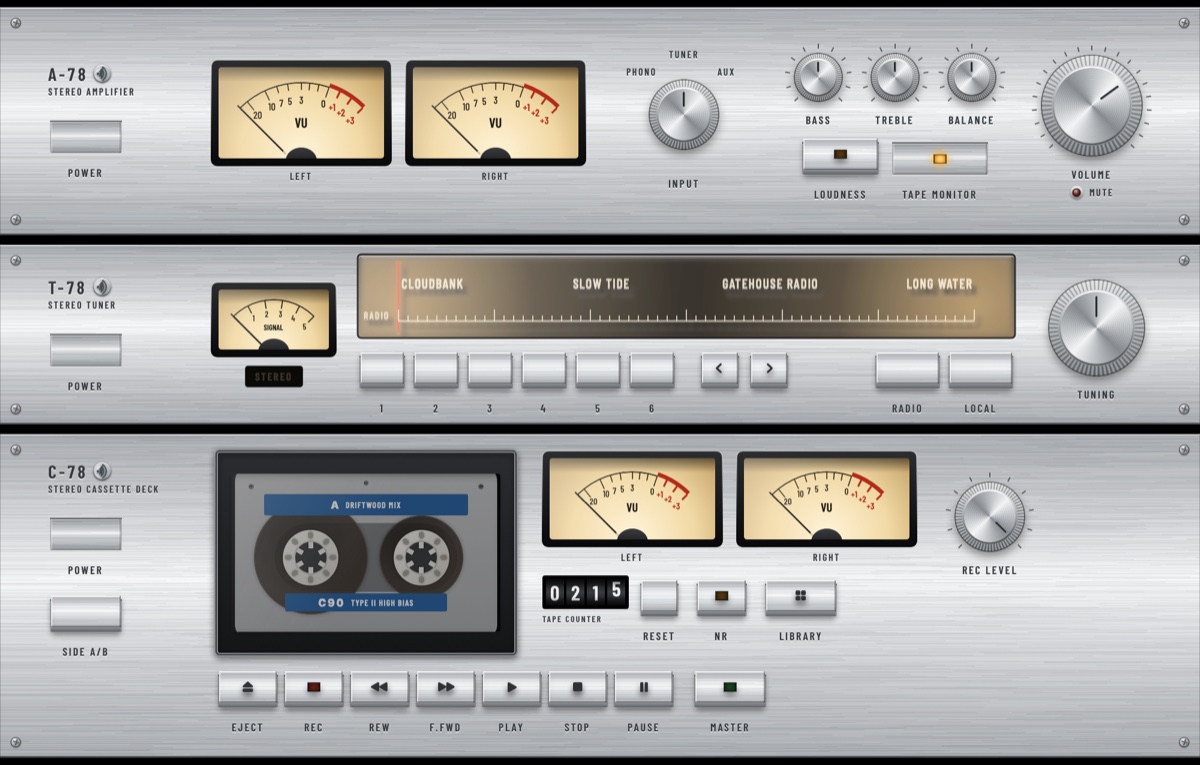Image resolution: width=1200 pixels, height=765 pixels.
Task: Switch tuner to LOCAL mode
Action: click(x=980, y=369)
